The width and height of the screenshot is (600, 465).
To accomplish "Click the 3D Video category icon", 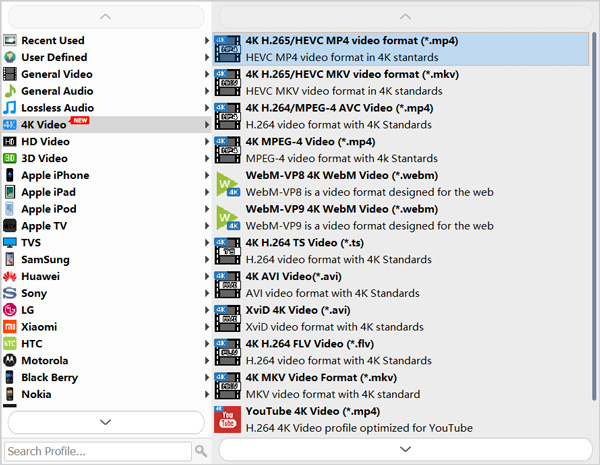I will coord(10,158).
